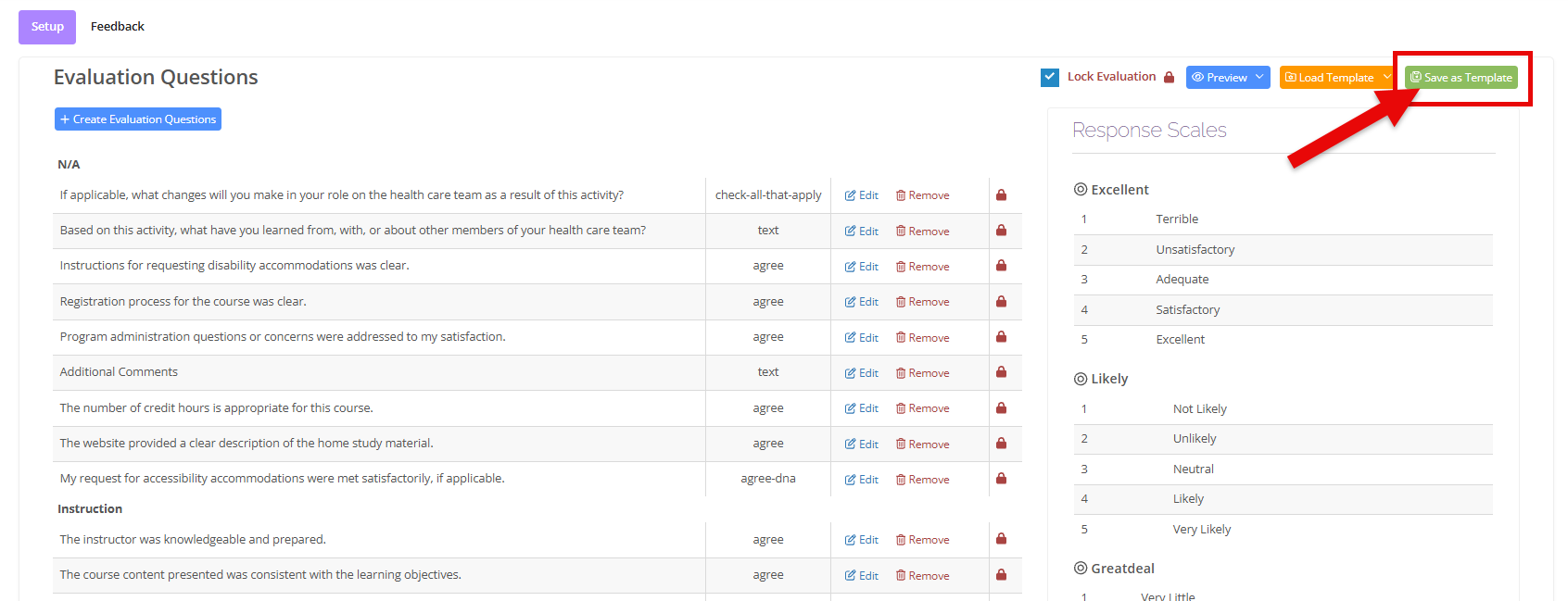Toggle the Lock Evaluation checkbox

(1050, 77)
